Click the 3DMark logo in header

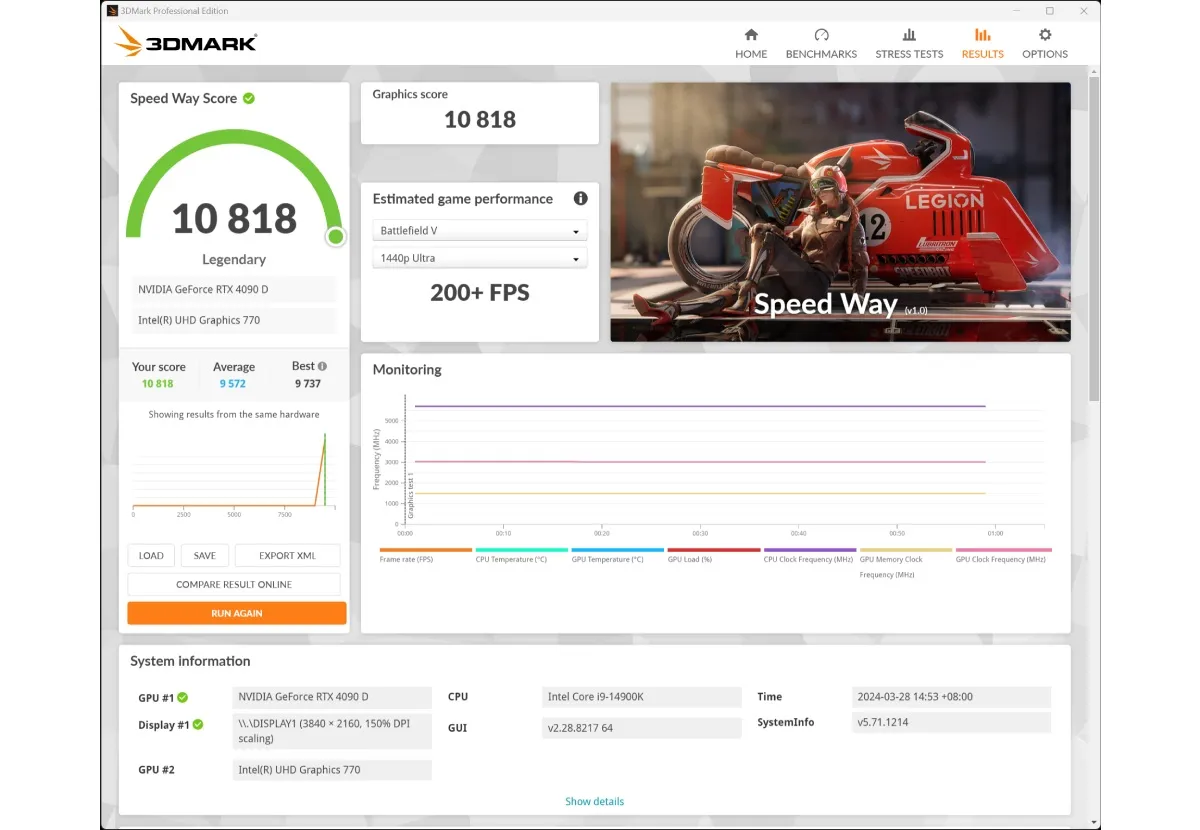[186, 42]
